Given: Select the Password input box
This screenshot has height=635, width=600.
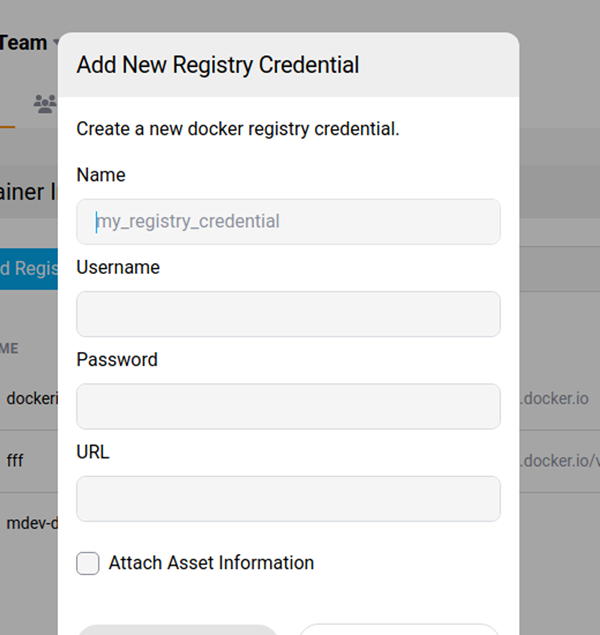Looking at the screenshot, I should 288,406.
